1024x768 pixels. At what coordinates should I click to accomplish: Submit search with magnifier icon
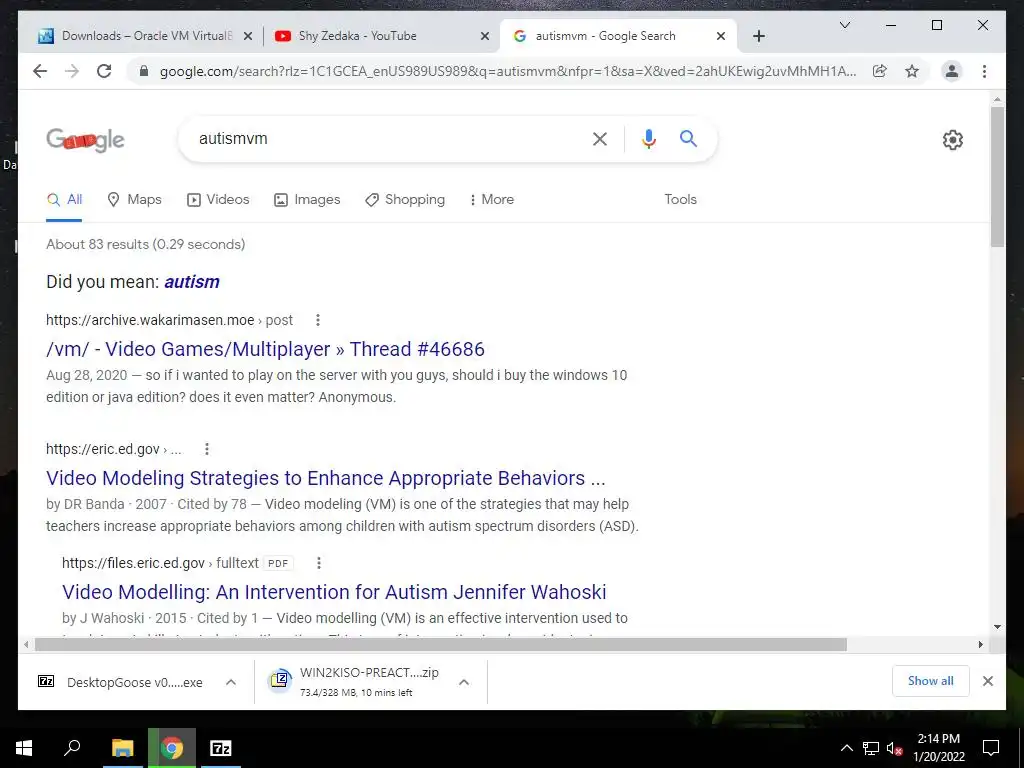[688, 138]
